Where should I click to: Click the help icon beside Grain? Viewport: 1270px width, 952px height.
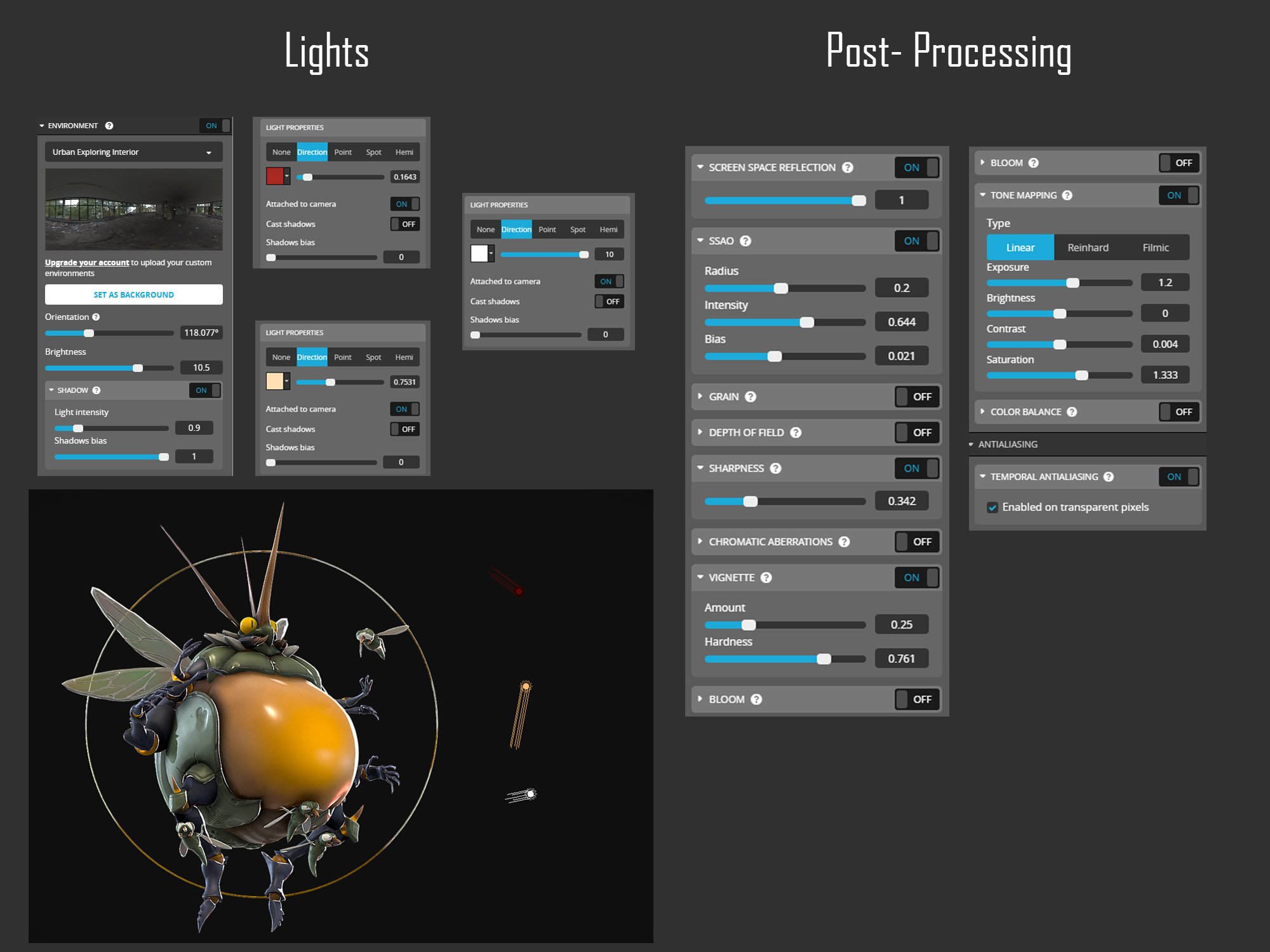(751, 397)
